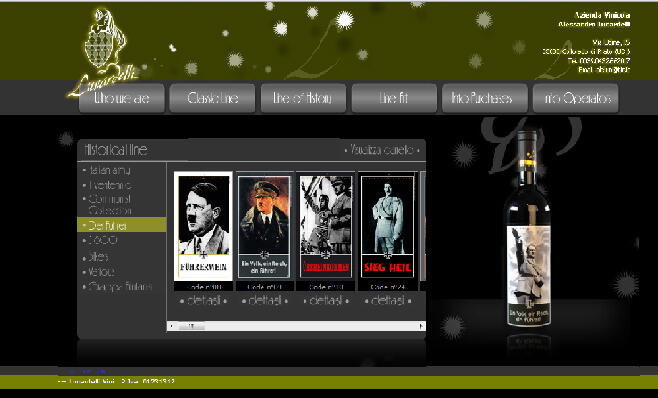Screen dimensions: 658x398
Task: Click the right arrow of the horizontal scrollbar
Action: [x=421, y=326]
